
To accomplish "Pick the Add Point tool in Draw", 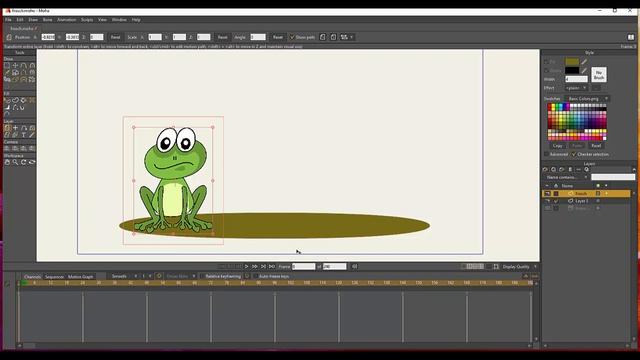I will point(23,65).
